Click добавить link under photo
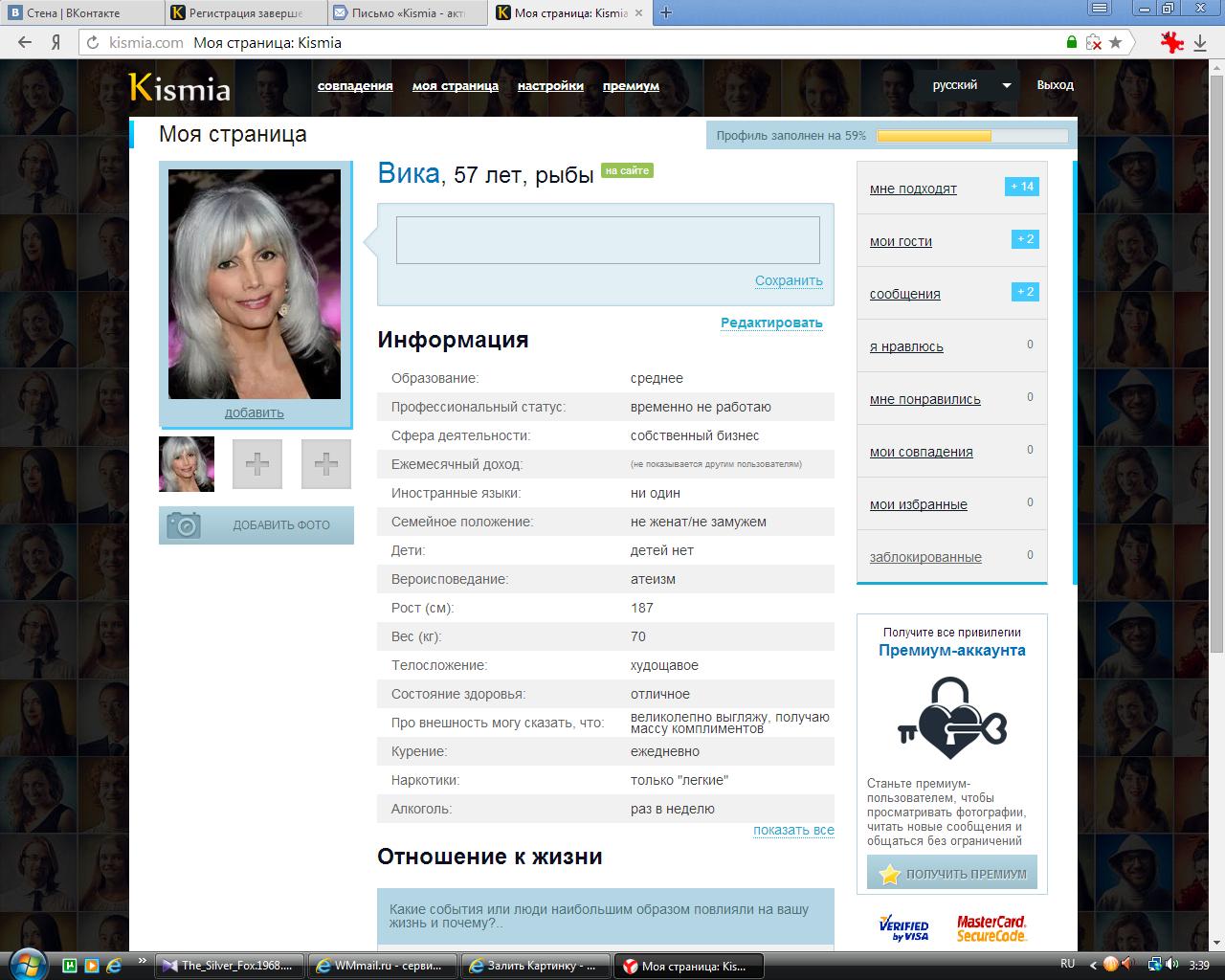Viewport: 1225px width, 980px height. [255, 412]
